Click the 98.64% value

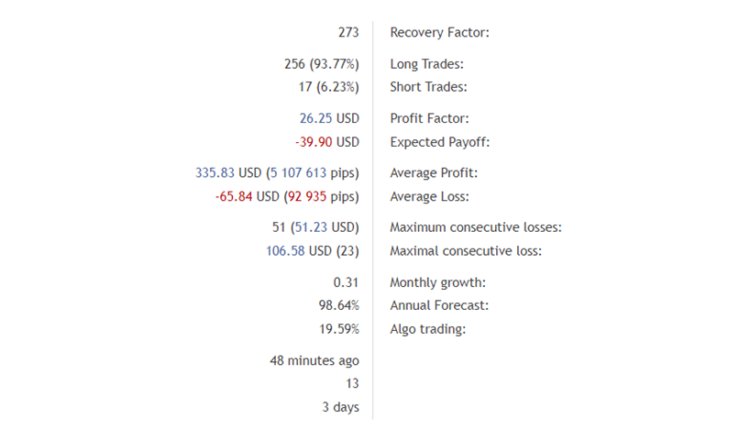point(338,305)
